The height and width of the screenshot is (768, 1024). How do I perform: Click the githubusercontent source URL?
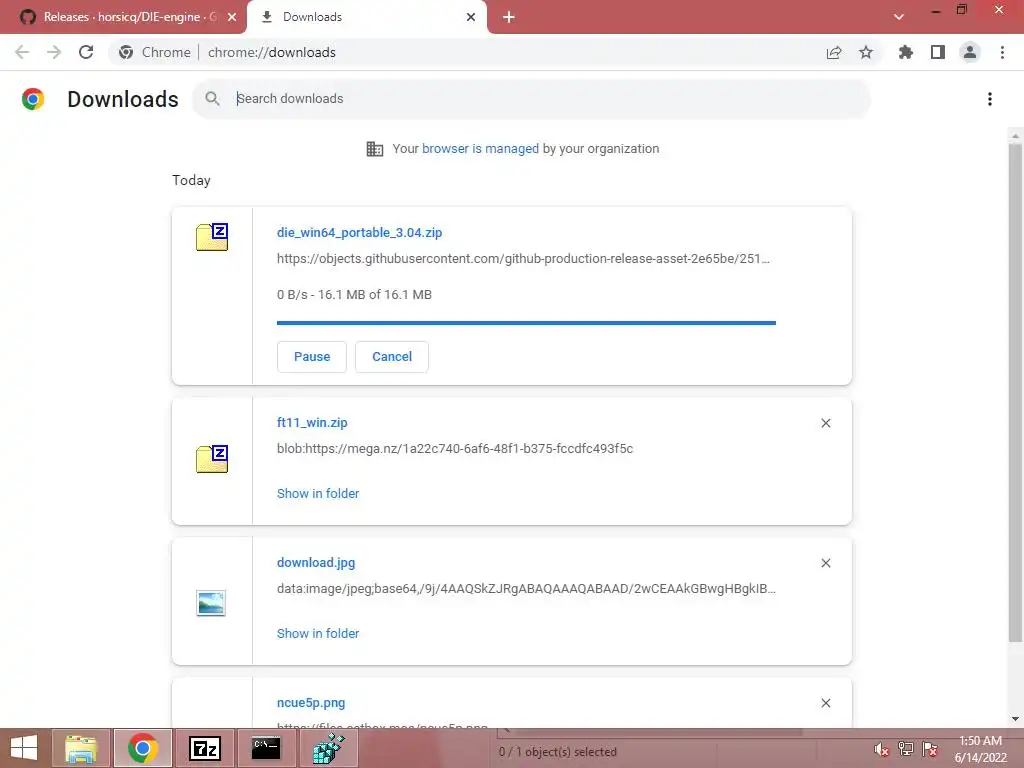point(523,259)
